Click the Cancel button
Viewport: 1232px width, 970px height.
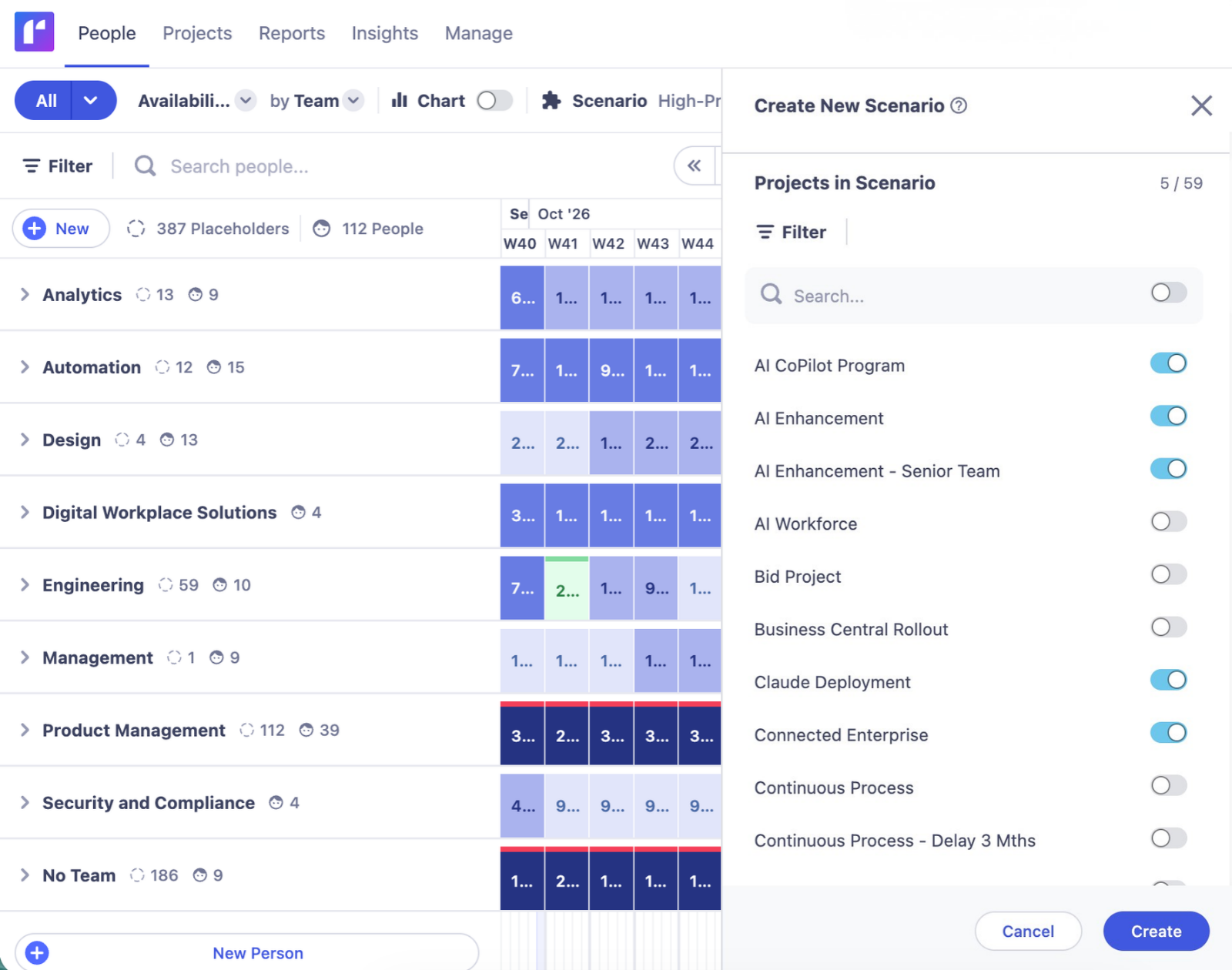point(1028,932)
